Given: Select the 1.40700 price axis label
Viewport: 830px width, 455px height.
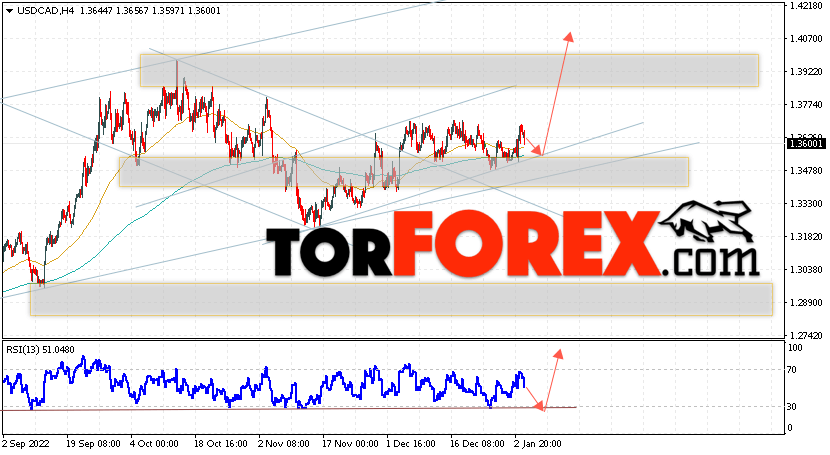Looking at the screenshot, I should 806,39.
